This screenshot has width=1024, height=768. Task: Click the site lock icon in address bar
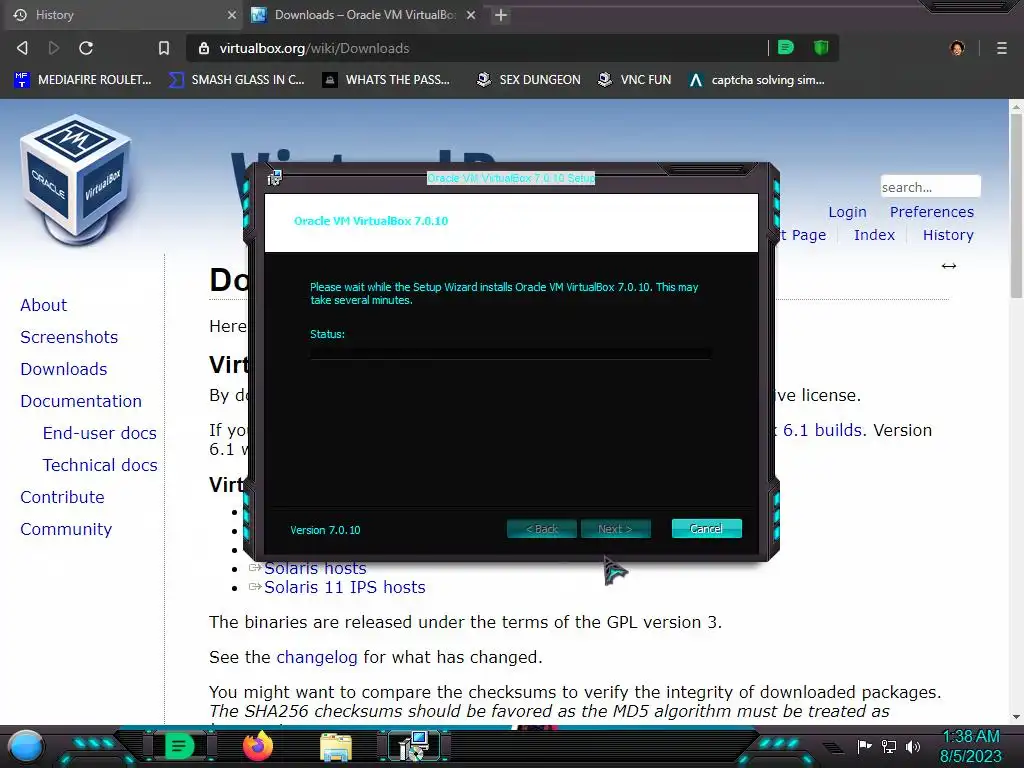pyautogui.click(x=204, y=48)
